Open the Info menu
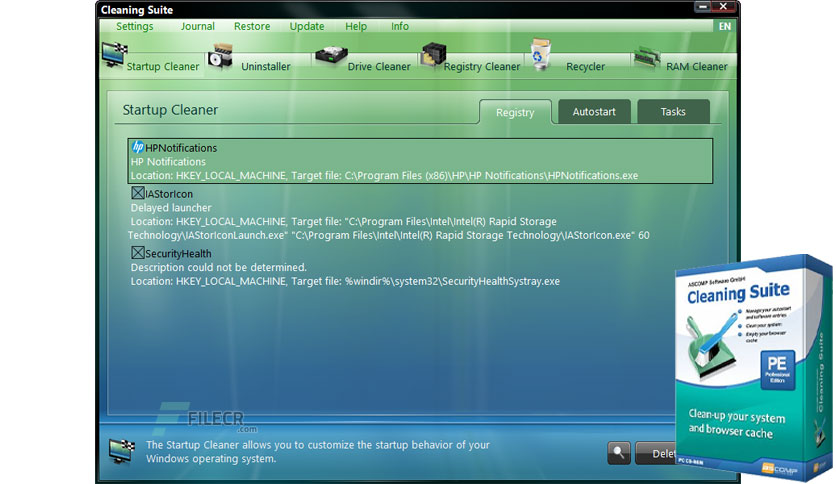 pos(399,26)
